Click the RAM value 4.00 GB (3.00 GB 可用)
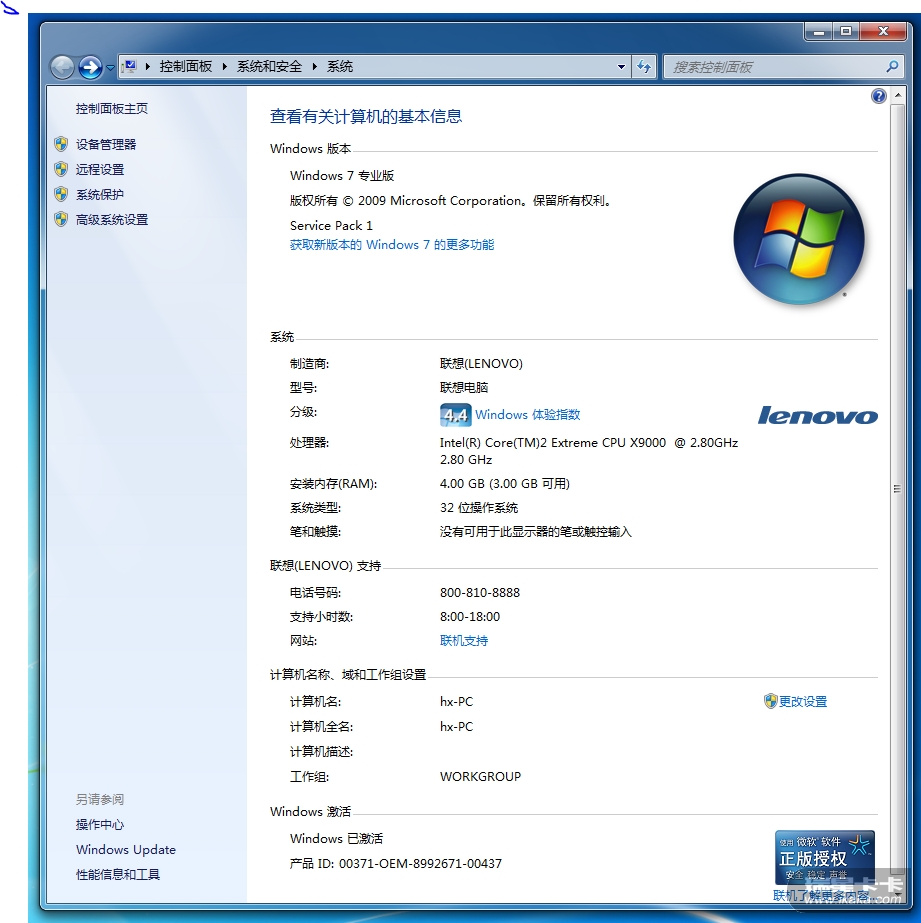 tap(504, 484)
